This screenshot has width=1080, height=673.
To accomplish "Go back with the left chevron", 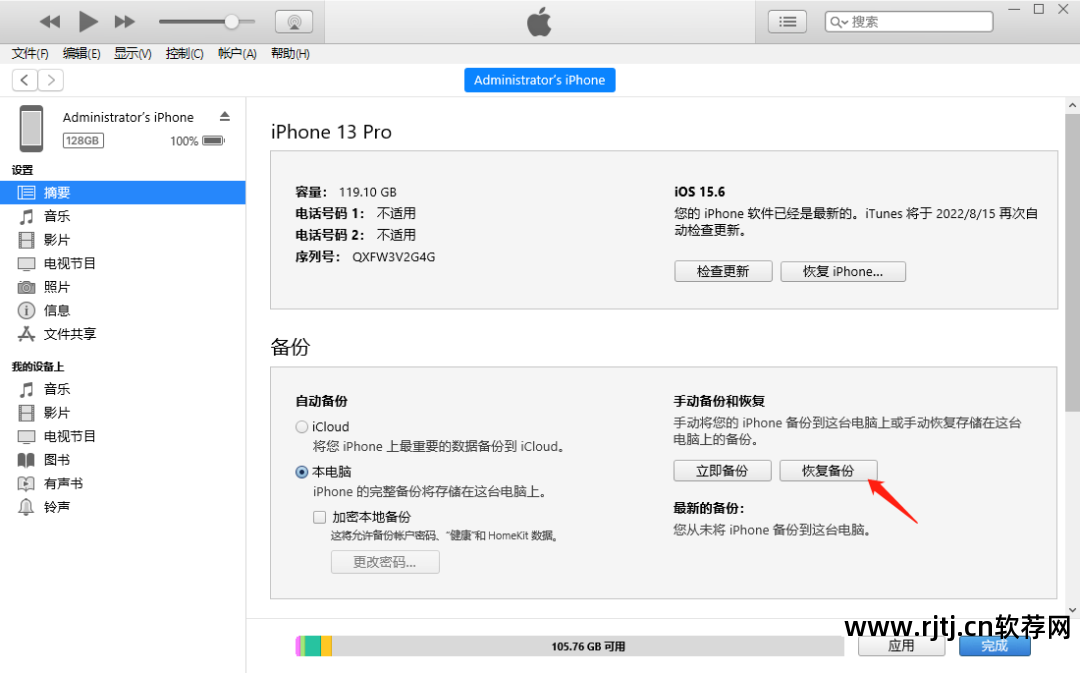I will pyautogui.click(x=25, y=80).
